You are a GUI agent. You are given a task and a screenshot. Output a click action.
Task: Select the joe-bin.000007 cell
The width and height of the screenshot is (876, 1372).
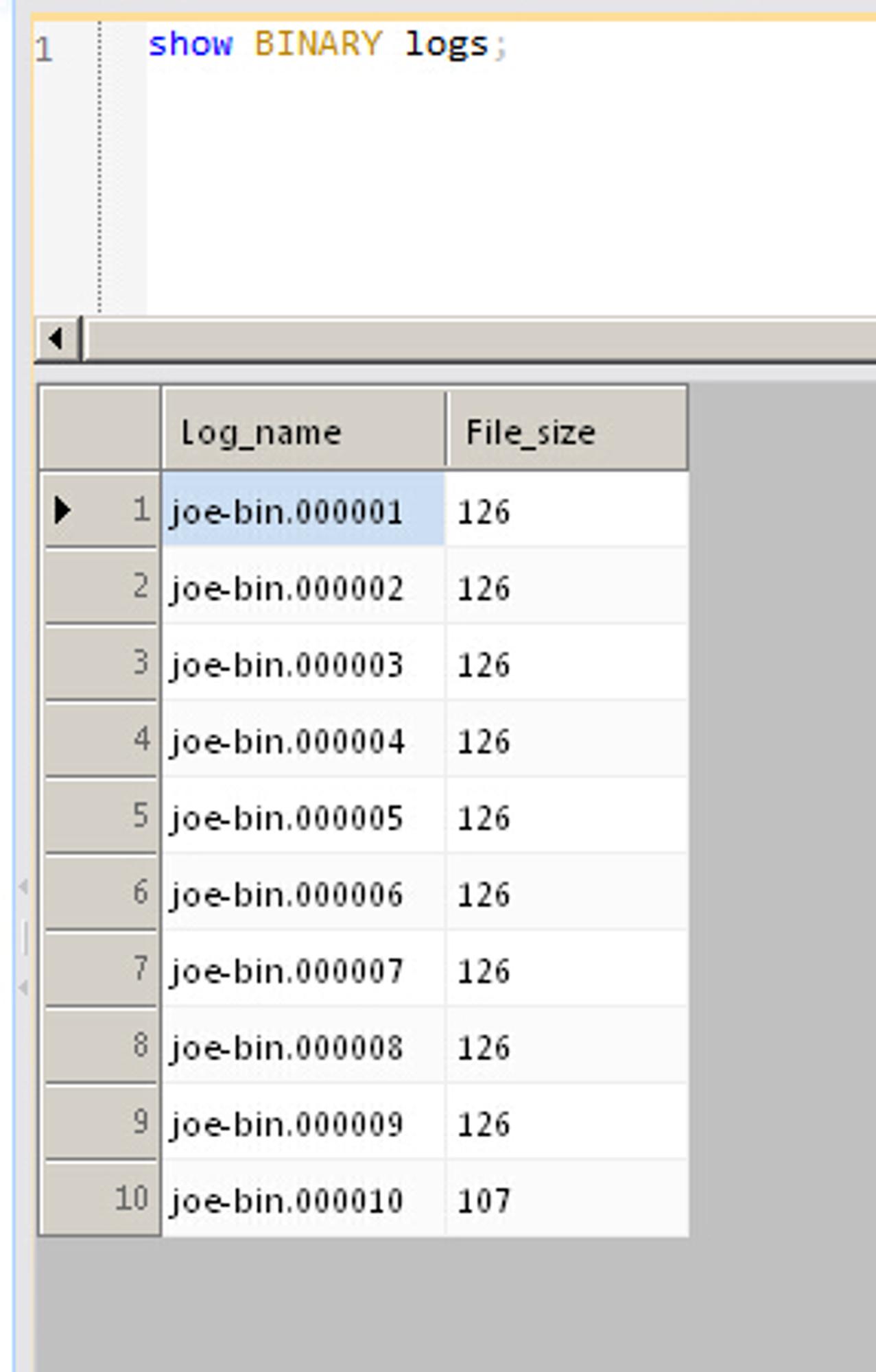click(303, 969)
